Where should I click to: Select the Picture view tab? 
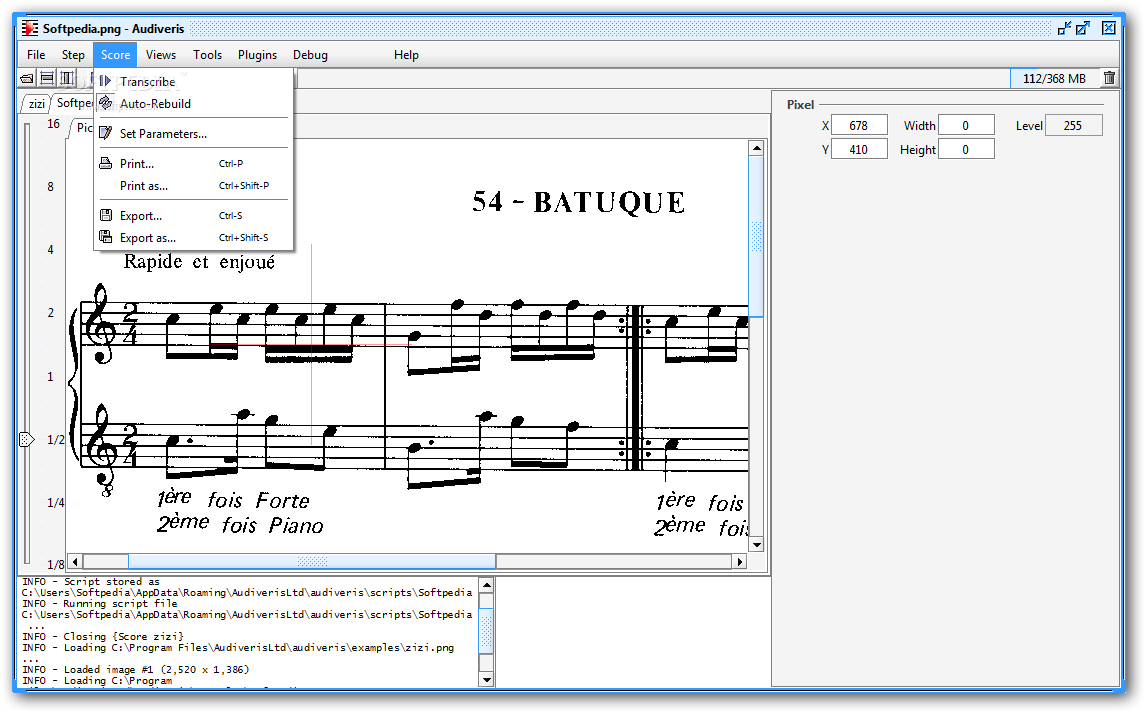point(83,128)
